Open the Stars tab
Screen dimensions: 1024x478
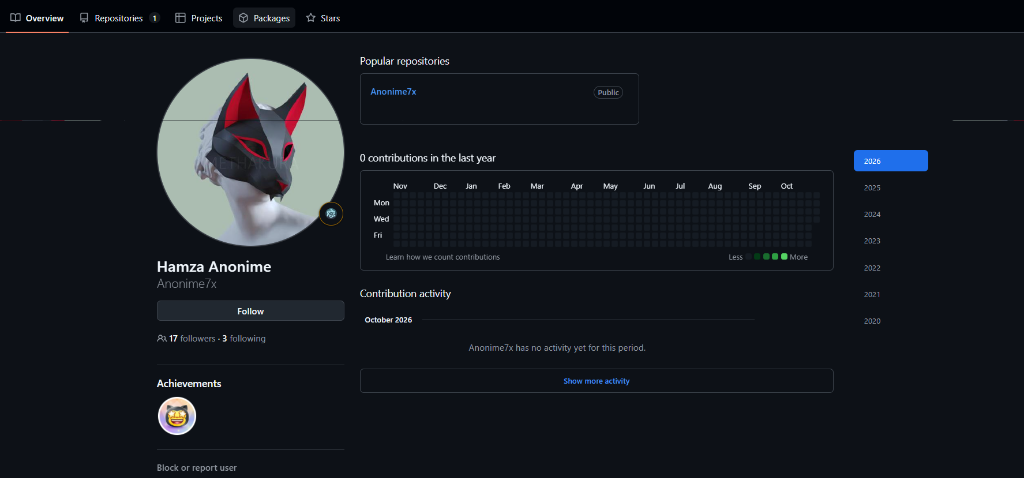323,18
